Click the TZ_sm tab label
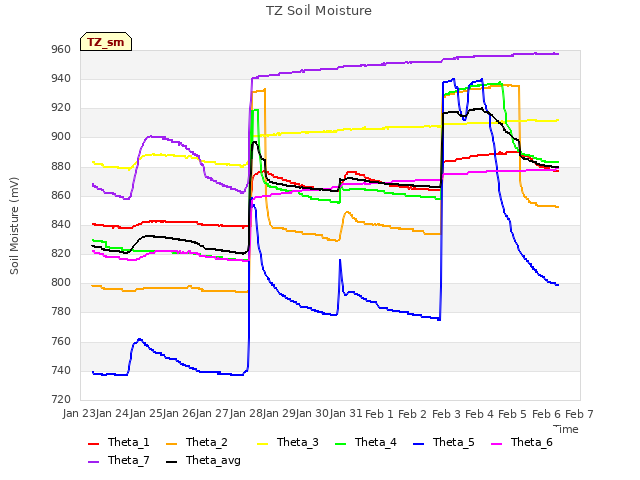Image resolution: width=640 pixels, height=480 pixels. pyautogui.click(x=105, y=42)
